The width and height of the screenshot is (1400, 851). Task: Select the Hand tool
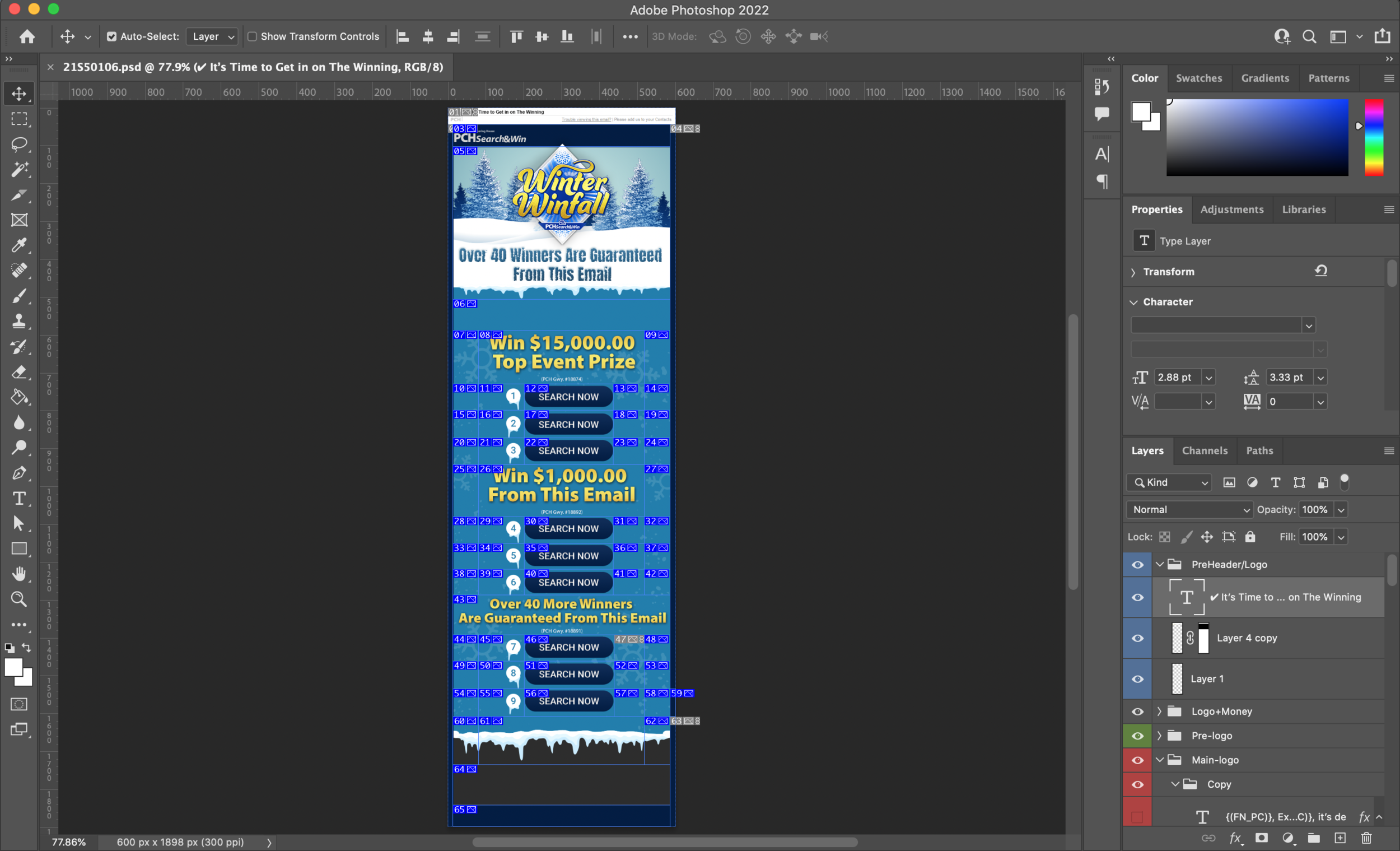click(19, 574)
